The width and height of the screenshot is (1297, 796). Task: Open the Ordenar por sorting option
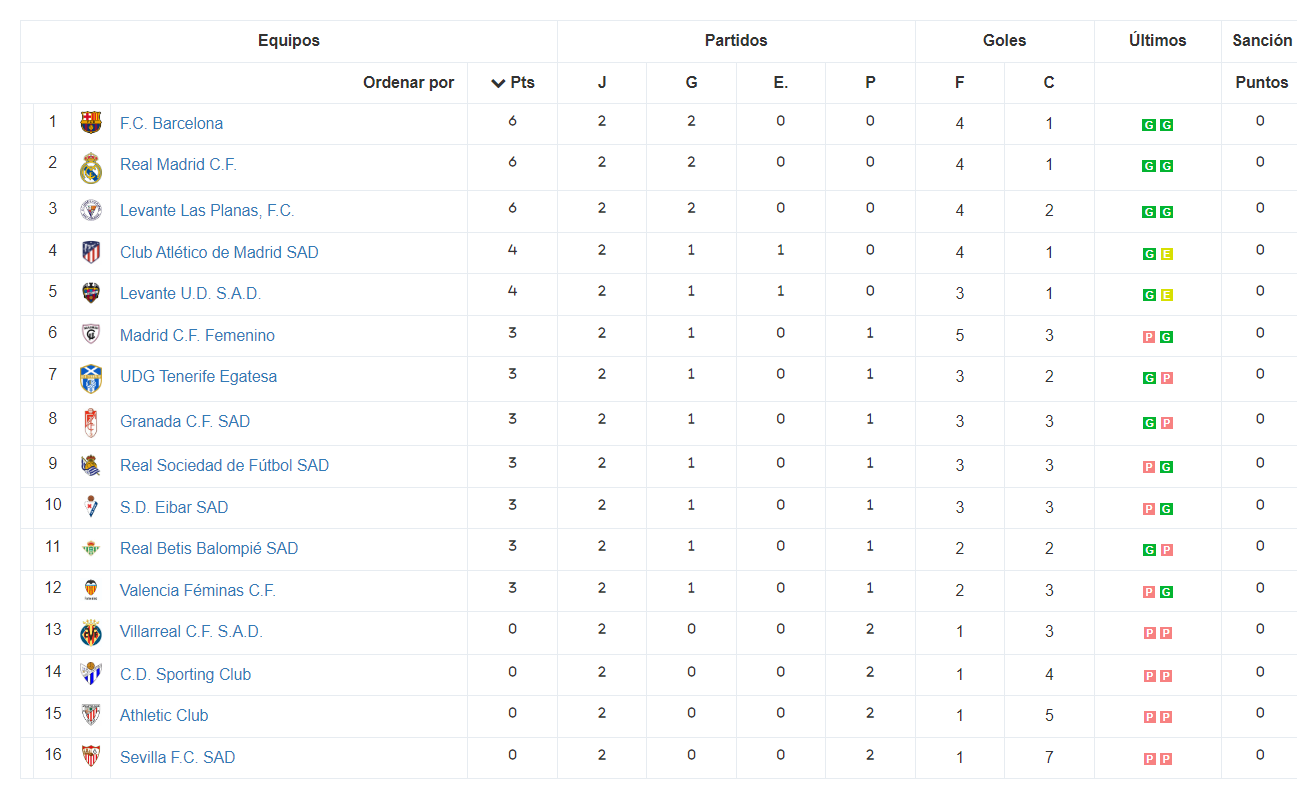[408, 83]
